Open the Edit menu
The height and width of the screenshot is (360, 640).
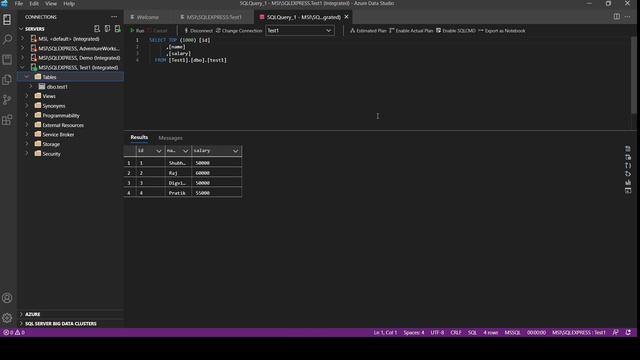[x=34, y=4]
